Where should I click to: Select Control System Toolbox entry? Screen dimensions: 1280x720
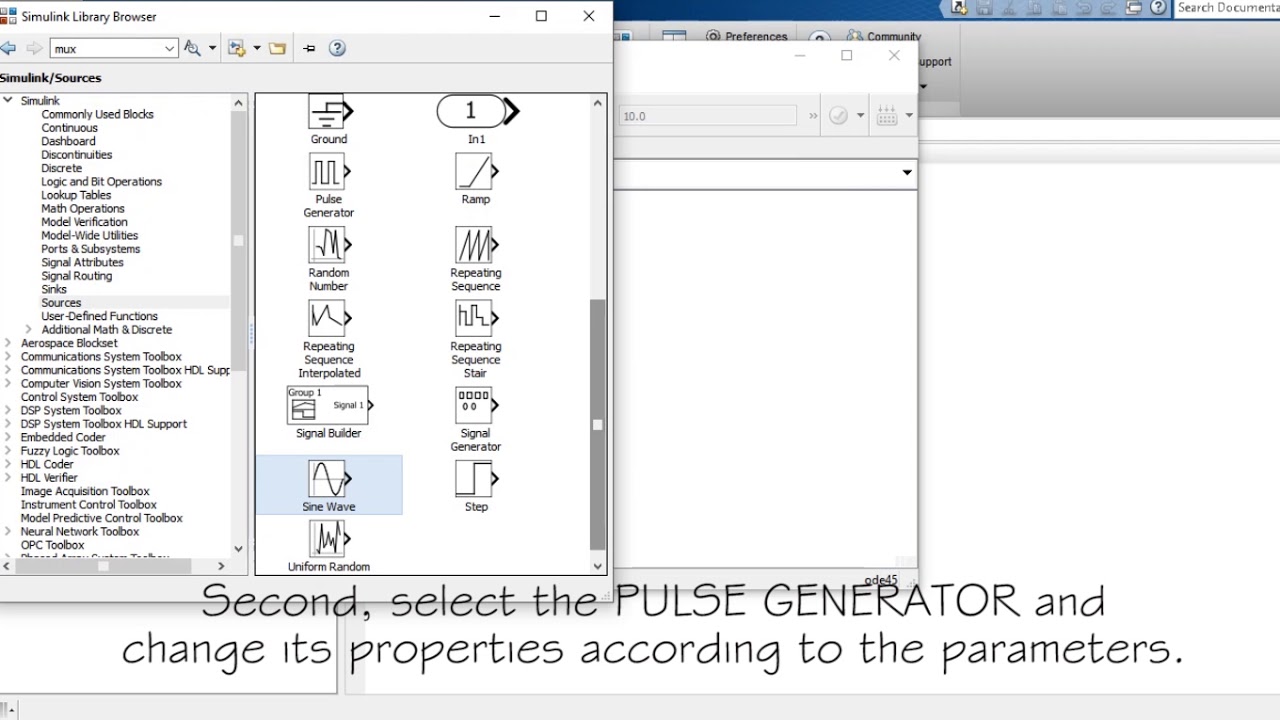79,397
